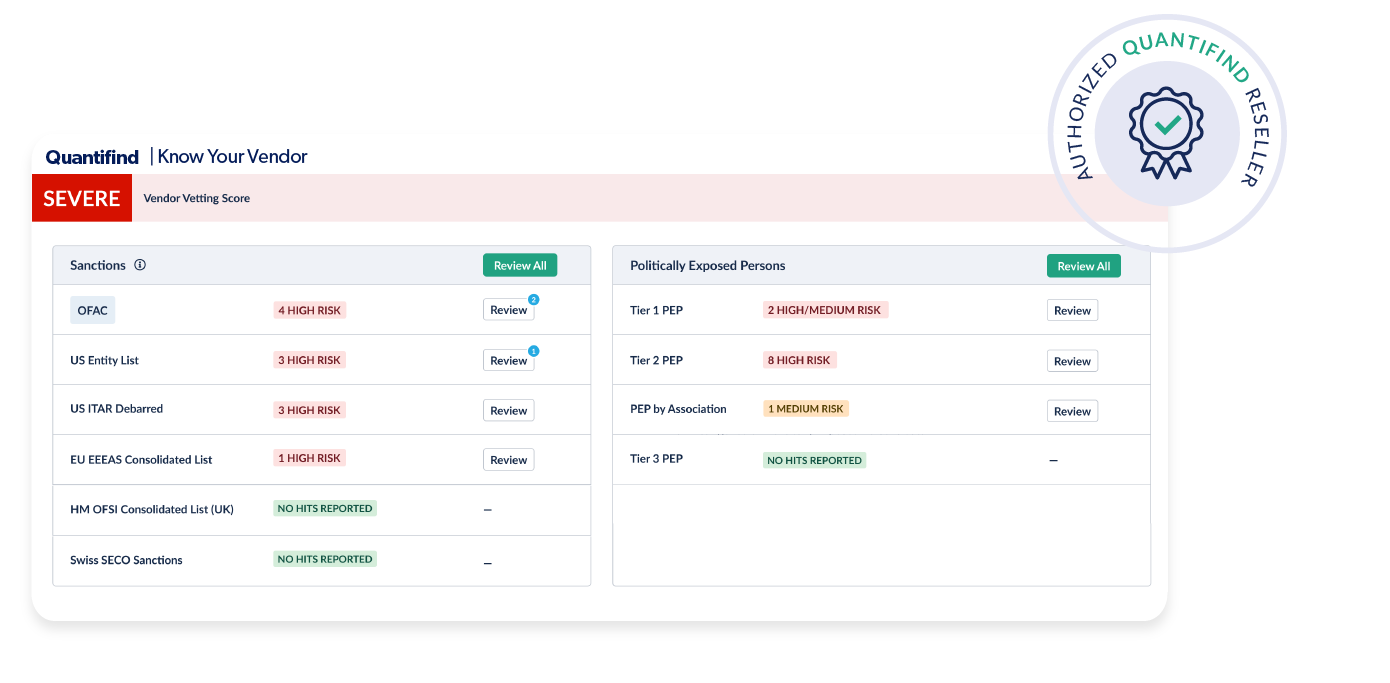Click the 2 HIGH/MEDIUM RISK badge
The image size is (1390, 683).
(x=825, y=310)
